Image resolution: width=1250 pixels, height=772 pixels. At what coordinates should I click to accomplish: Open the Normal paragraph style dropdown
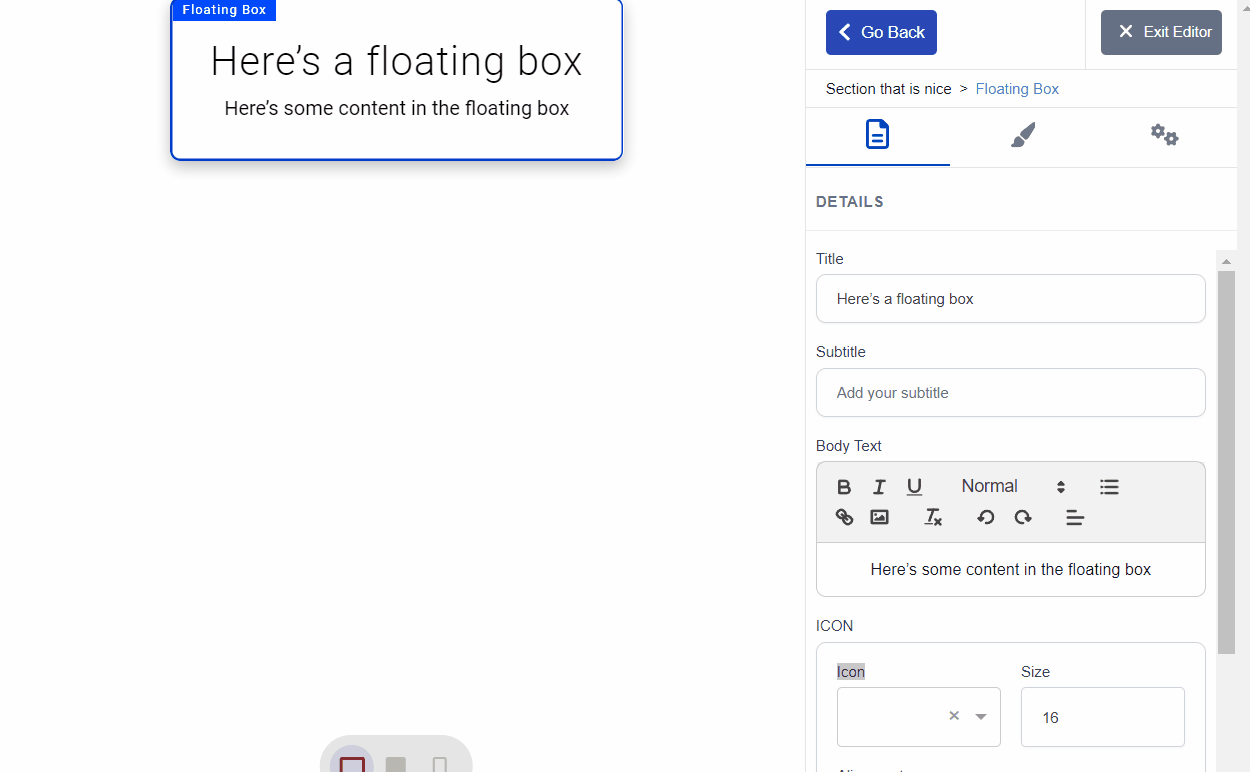(1005, 486)
